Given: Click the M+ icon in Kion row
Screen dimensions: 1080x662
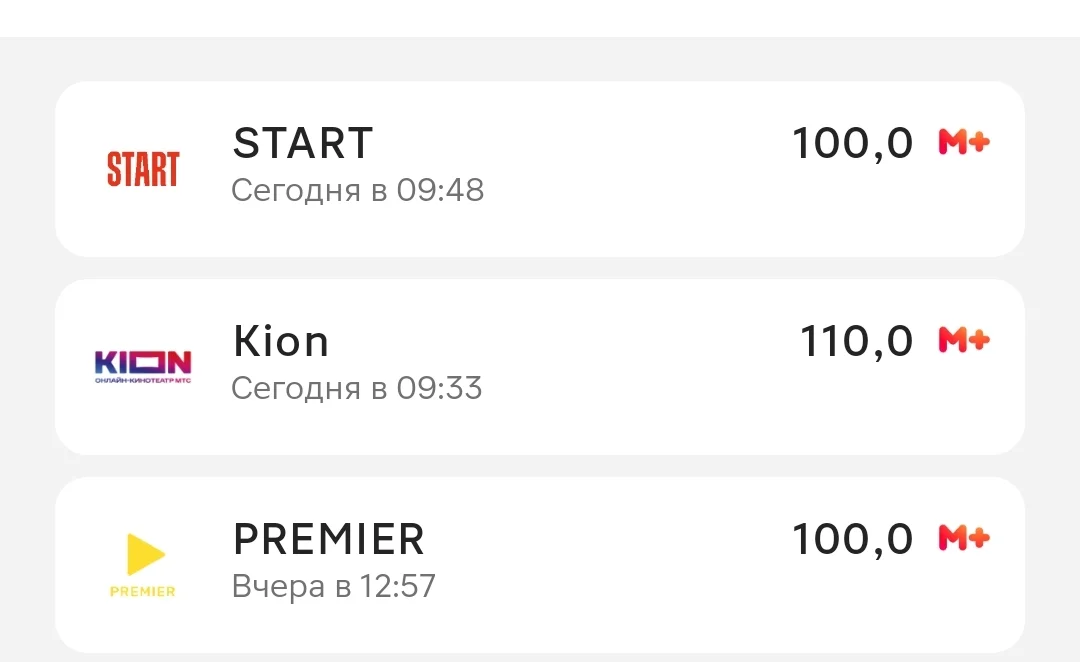Looking at the screenshot, I should [964, 340].
